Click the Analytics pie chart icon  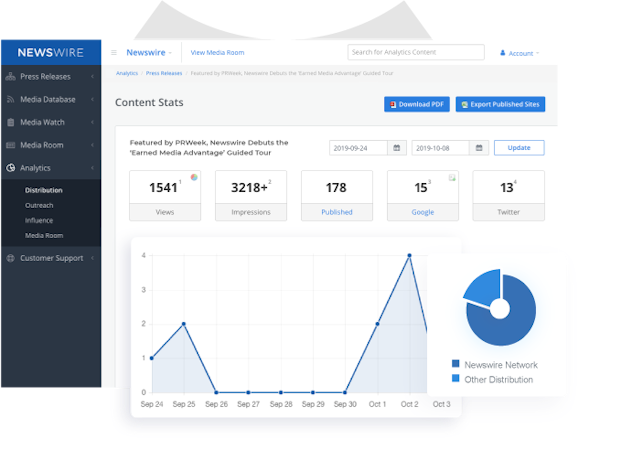11,168
